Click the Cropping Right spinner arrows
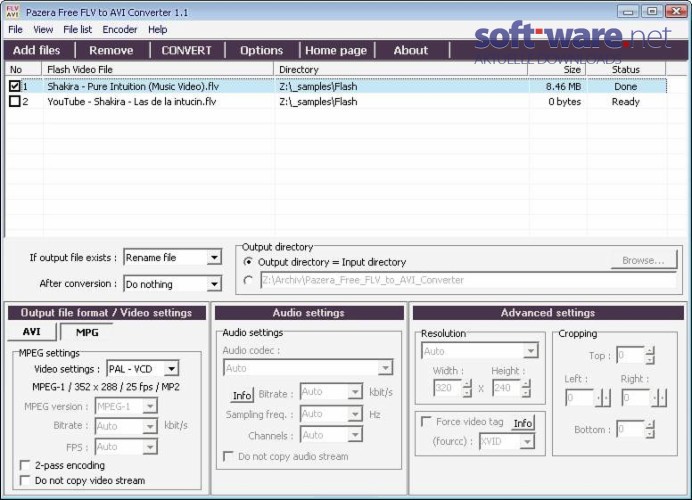Screen dimensions: 692x500 pyautogui.click(x=658, y=398)
